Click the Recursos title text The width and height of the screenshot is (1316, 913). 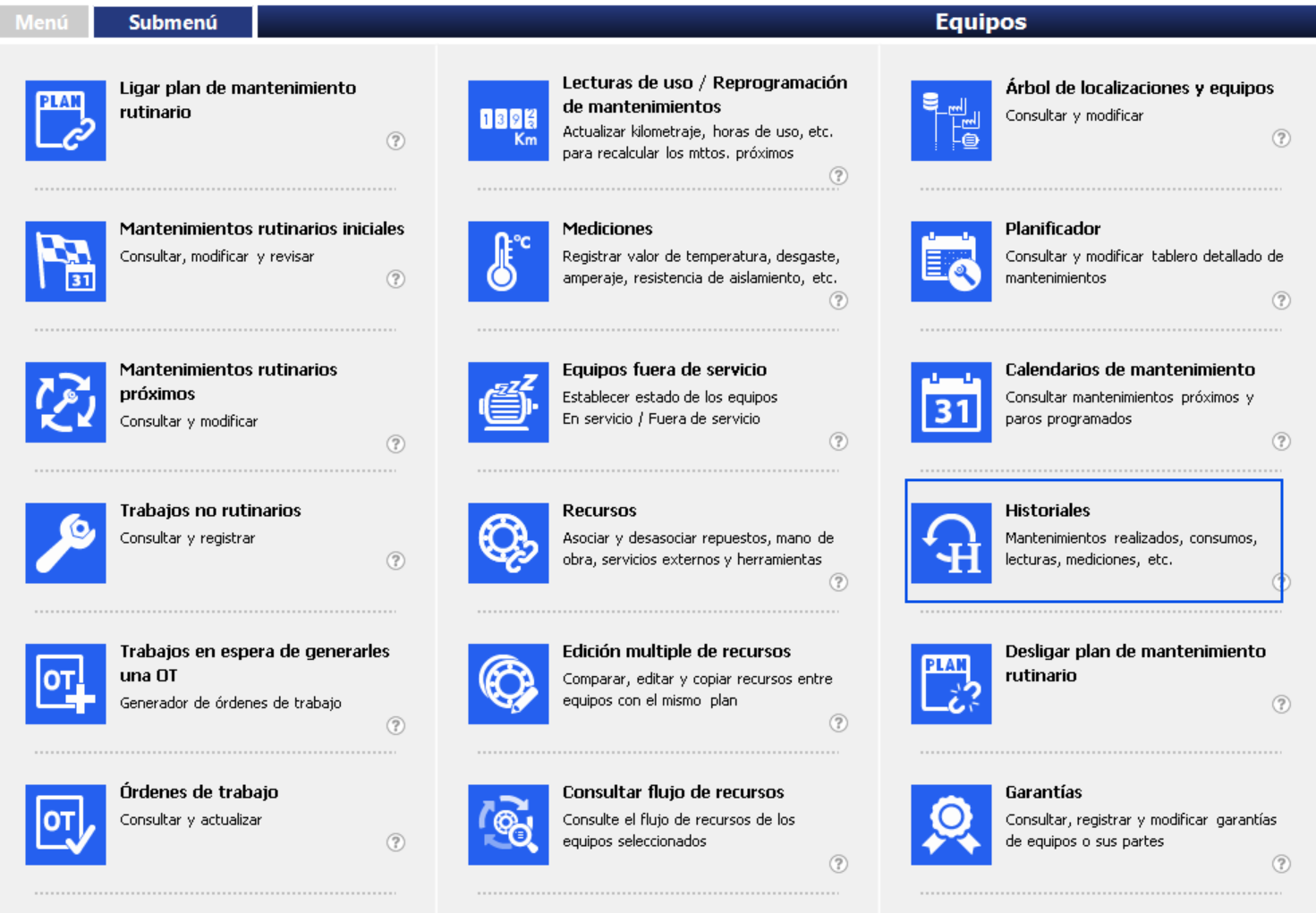point(599,511)
